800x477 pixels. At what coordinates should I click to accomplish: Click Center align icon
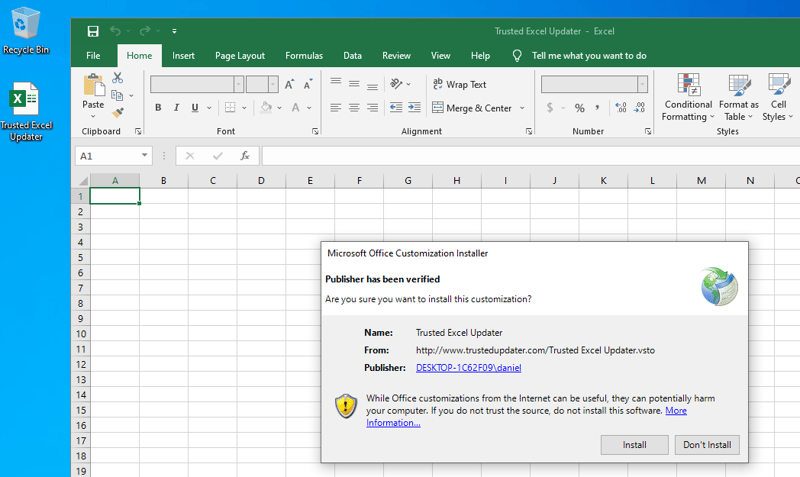coord(354,108)
